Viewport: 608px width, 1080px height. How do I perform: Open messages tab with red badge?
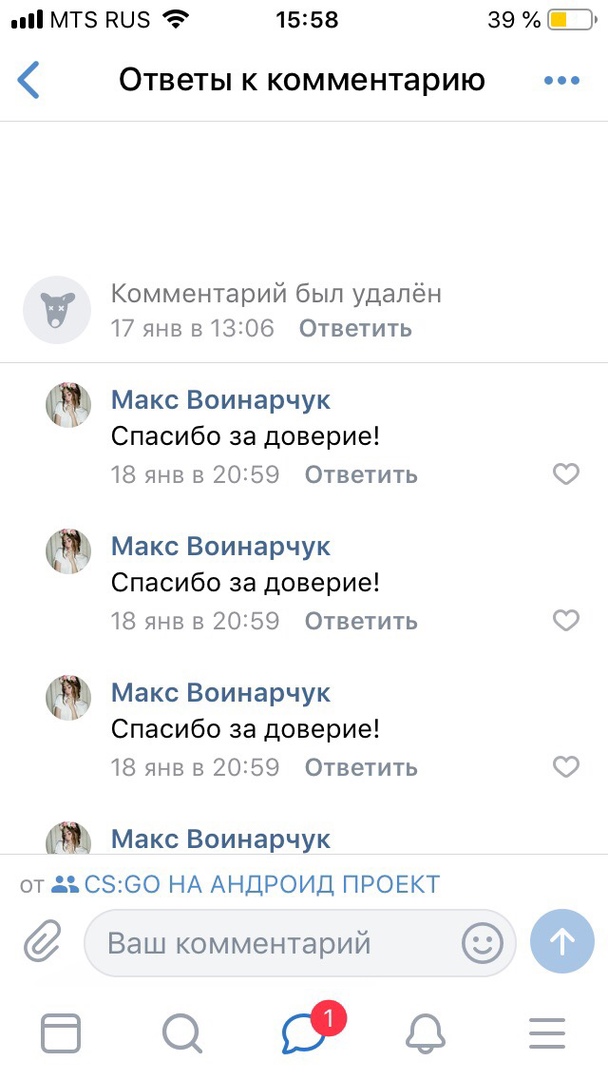pyautogui.click(x=304, y=1032)
